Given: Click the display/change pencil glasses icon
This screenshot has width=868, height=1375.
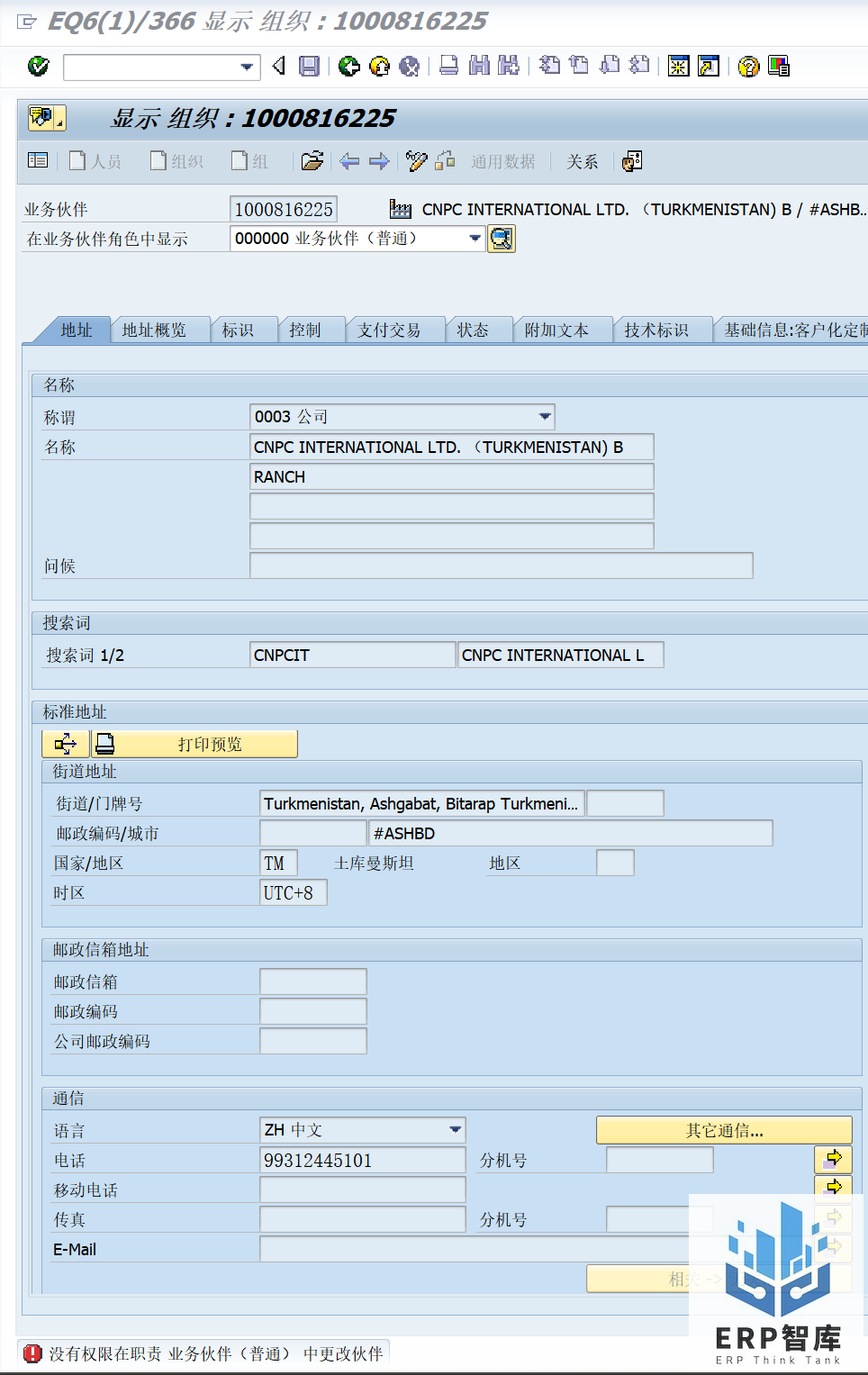Looking at the screenshot, I should (x=416, y=161).
